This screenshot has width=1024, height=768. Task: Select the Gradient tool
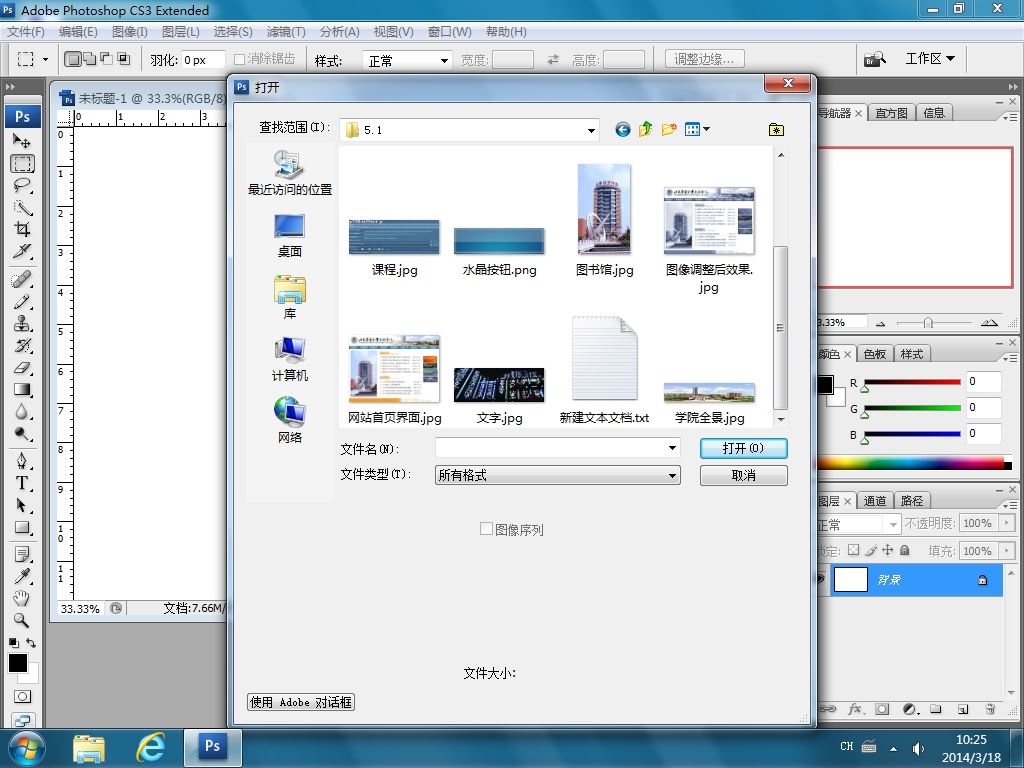coord(22,390)
